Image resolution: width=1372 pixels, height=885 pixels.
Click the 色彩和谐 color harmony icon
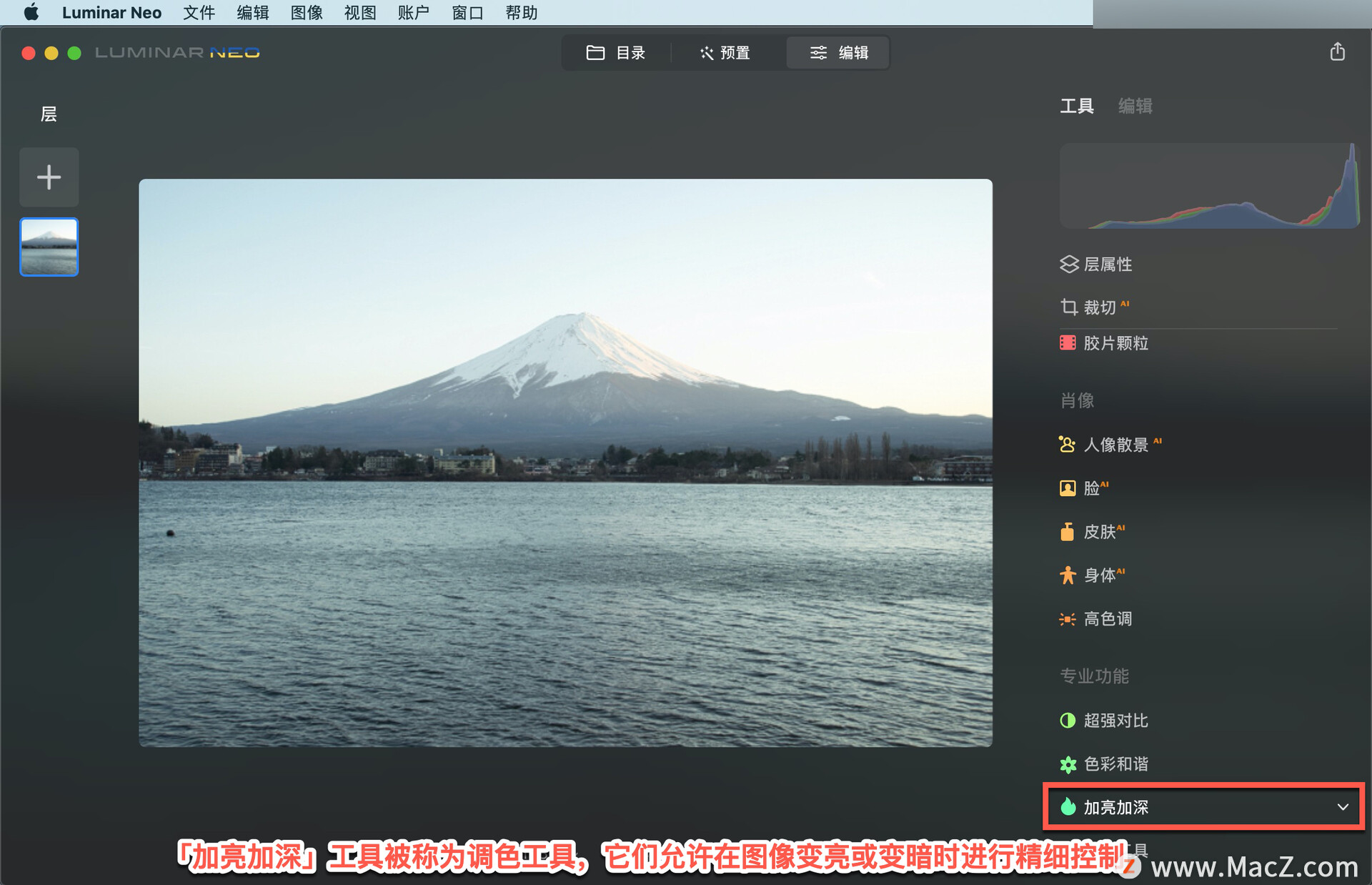[x=1068, y=764]
